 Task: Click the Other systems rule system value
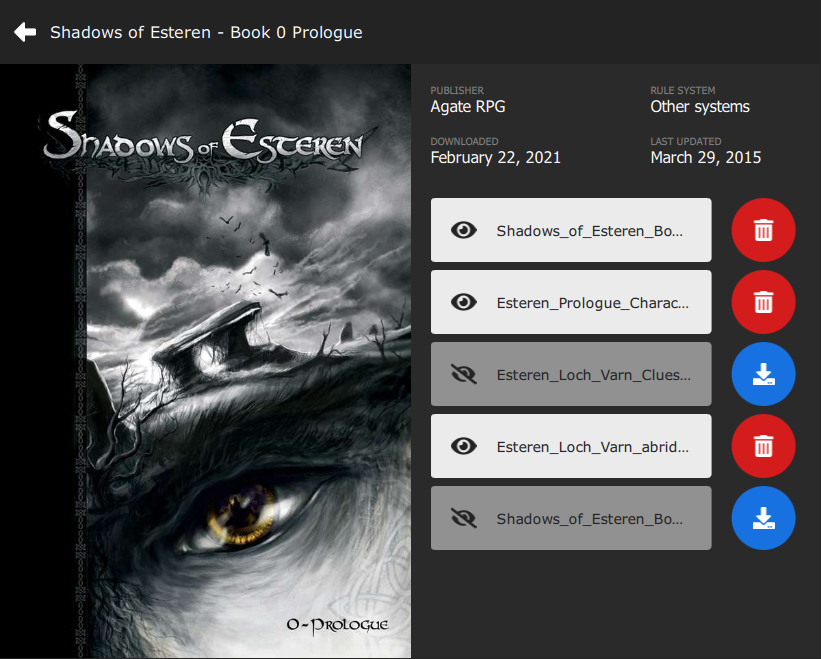click(699, 106)
